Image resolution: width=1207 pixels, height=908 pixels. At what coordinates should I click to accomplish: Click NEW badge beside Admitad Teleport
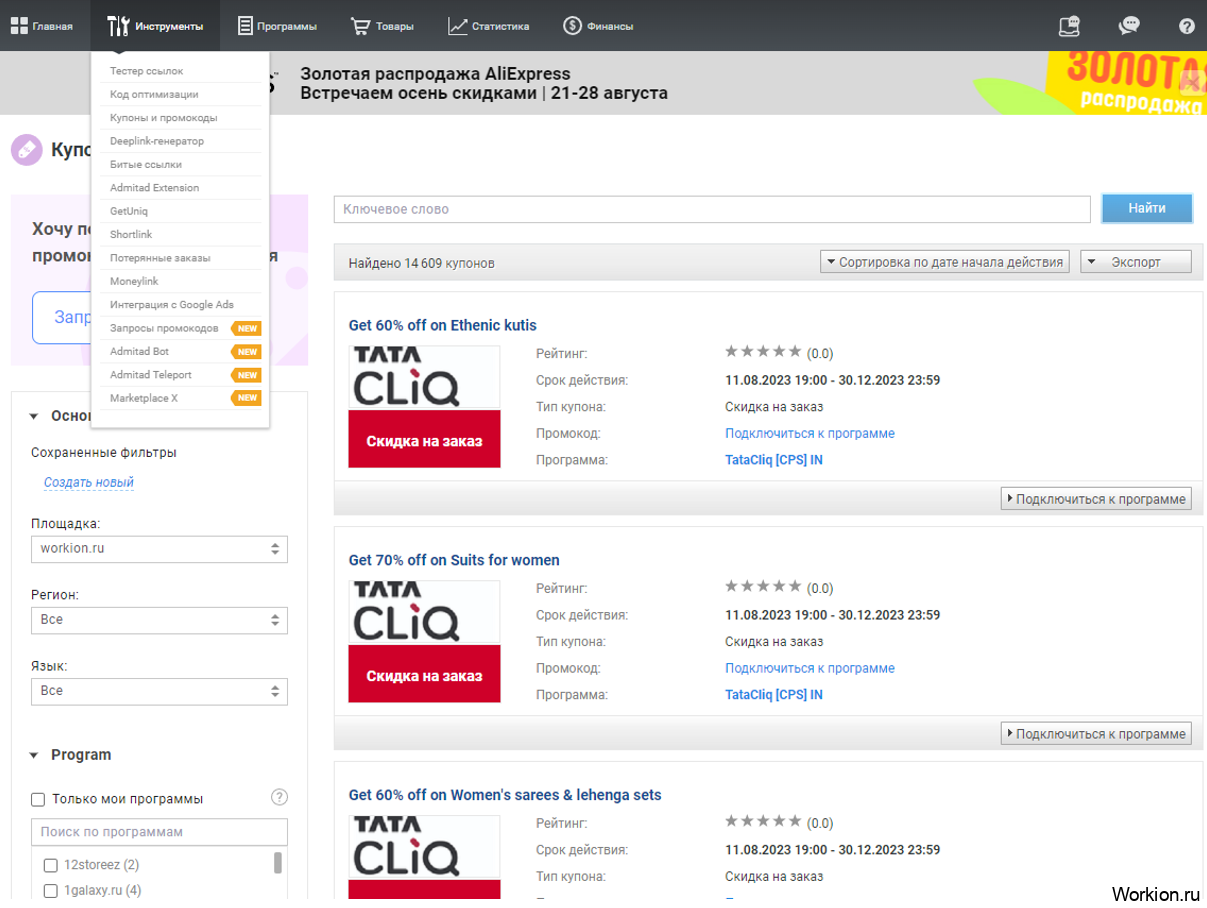pos(246,375)
